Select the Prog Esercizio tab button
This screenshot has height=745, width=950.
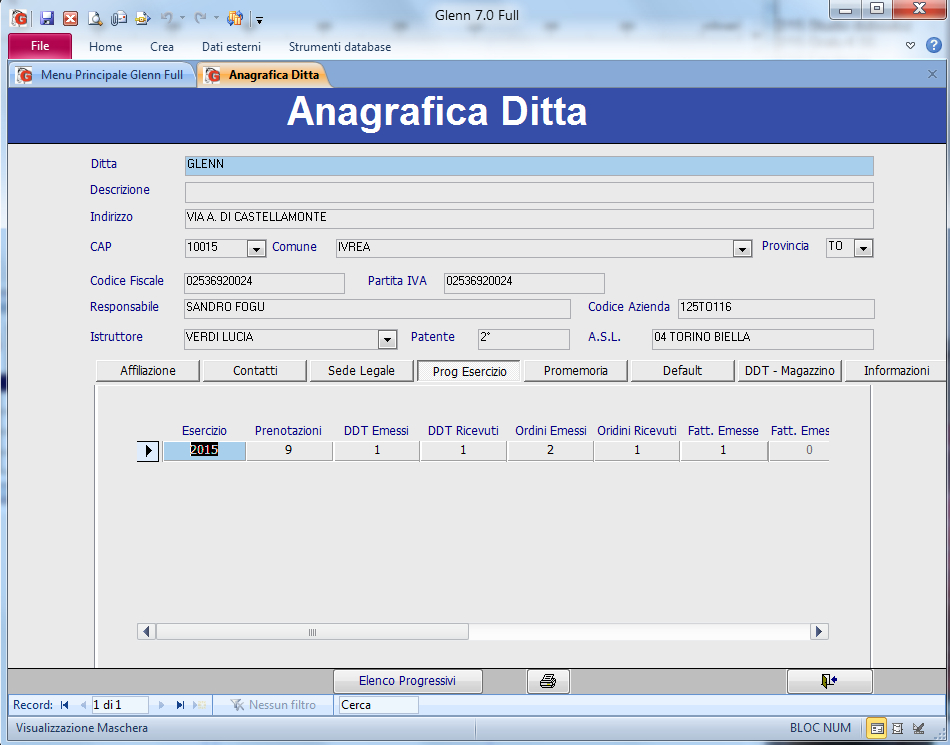tap(470, 371)
